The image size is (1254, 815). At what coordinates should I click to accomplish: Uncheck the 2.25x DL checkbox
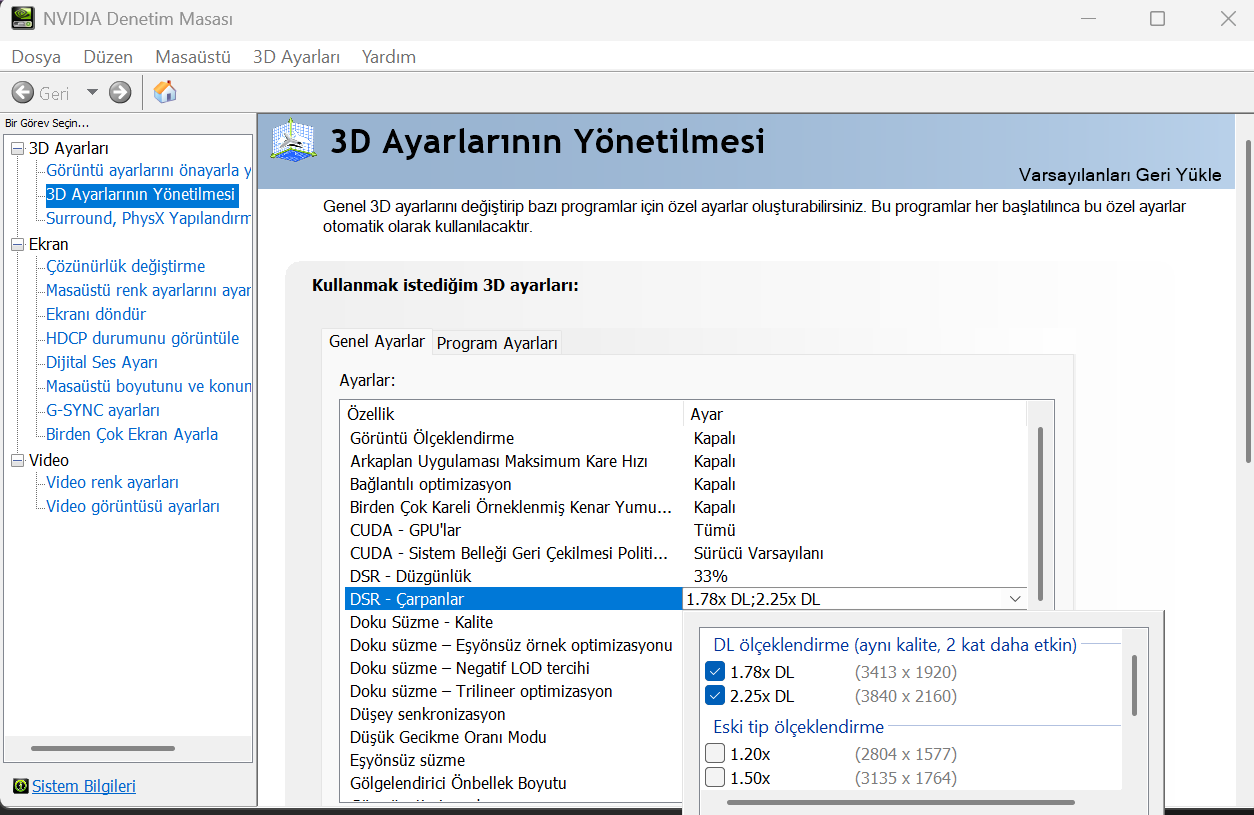click(715, 696)
